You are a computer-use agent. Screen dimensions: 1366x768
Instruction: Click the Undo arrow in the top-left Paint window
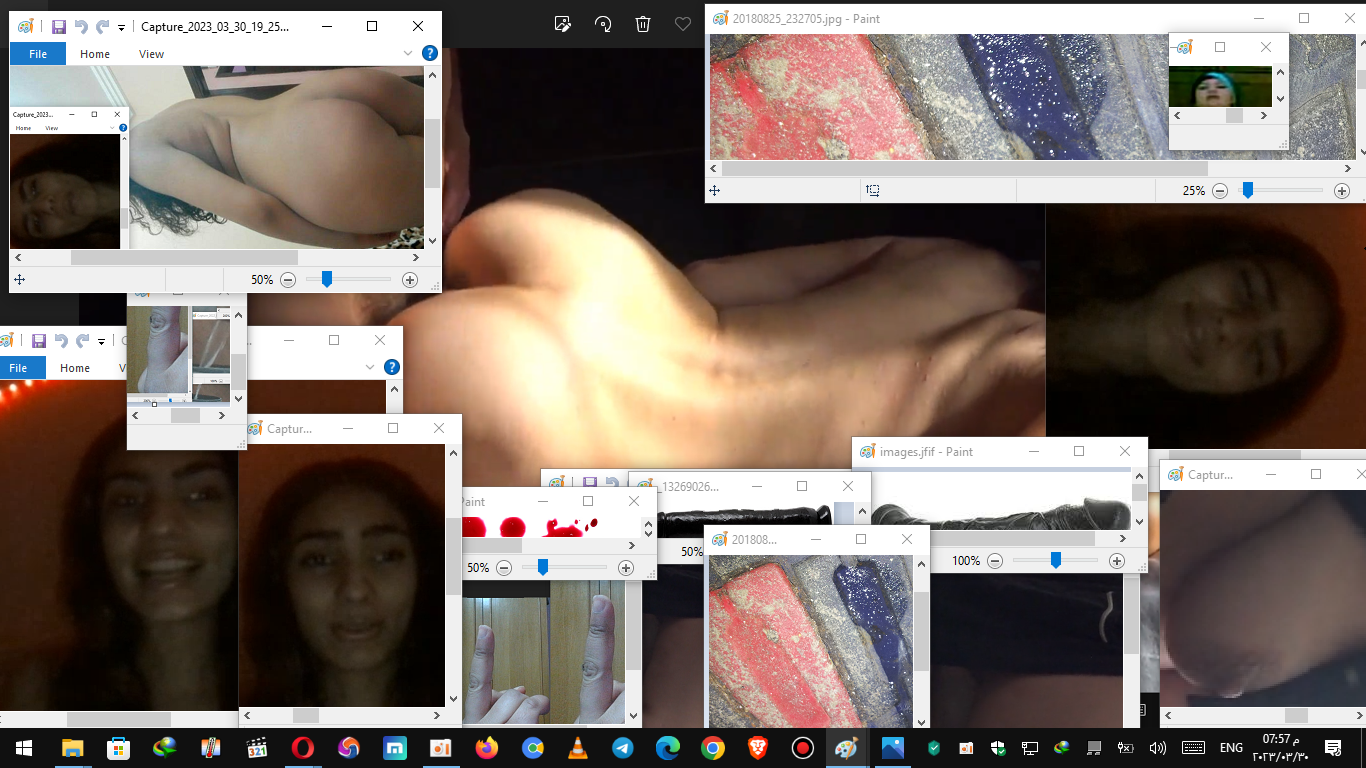tap(78, 26)
